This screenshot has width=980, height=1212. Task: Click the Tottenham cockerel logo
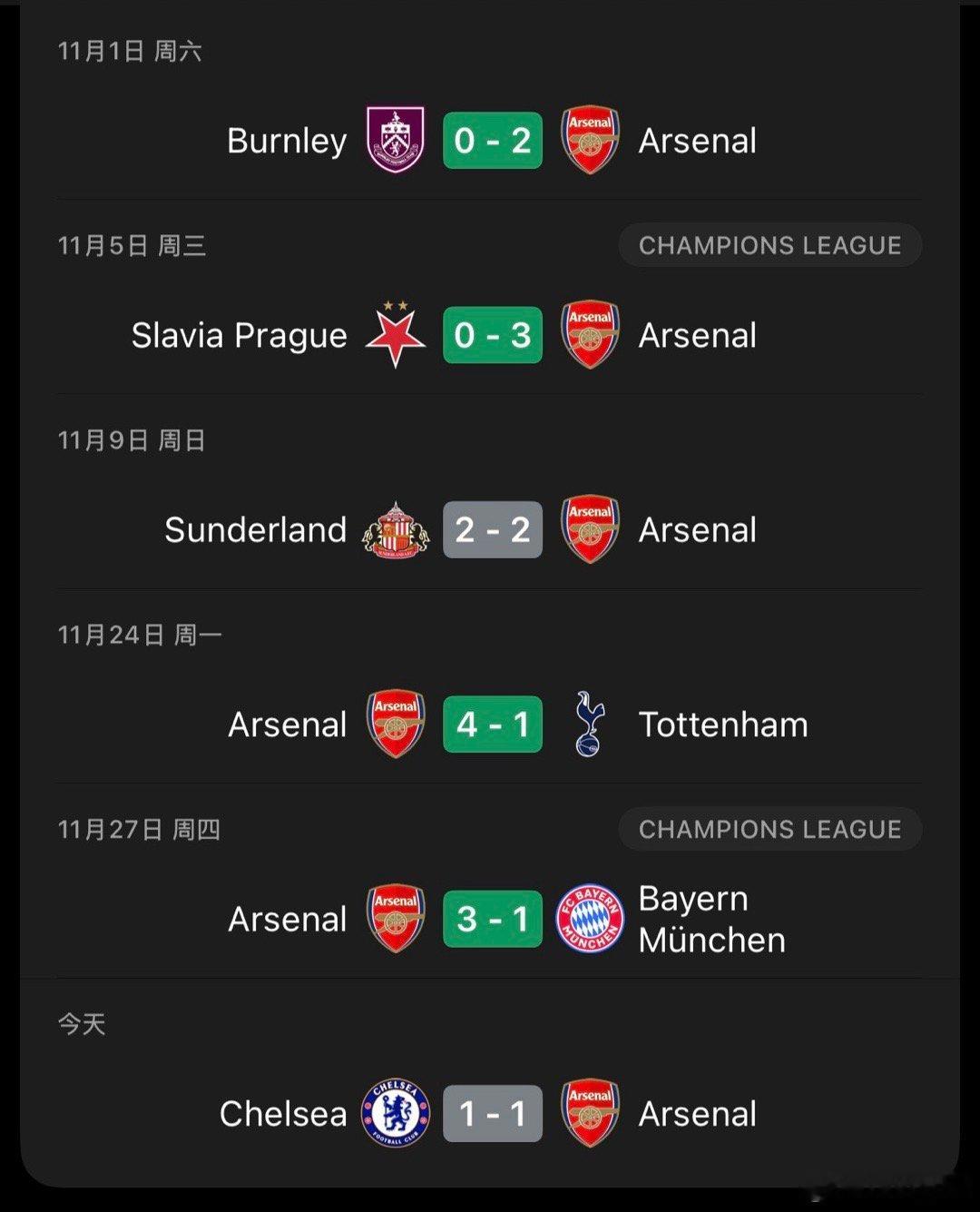(590, 724)
